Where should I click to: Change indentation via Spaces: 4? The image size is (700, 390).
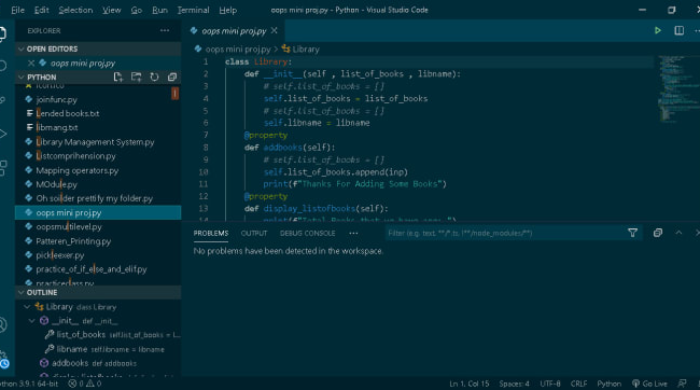(x=514, y=383)
